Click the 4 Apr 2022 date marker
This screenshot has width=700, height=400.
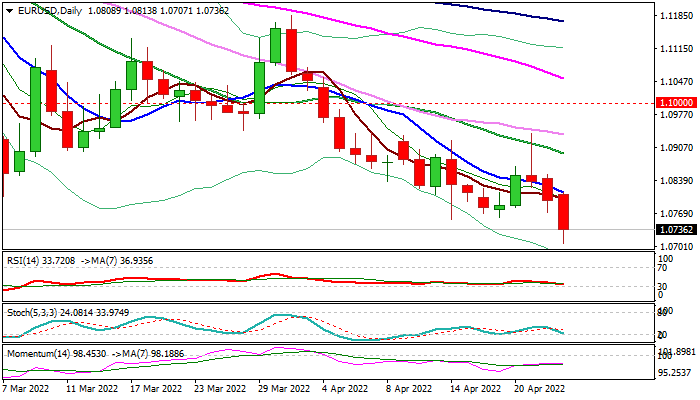coord(346,385)
